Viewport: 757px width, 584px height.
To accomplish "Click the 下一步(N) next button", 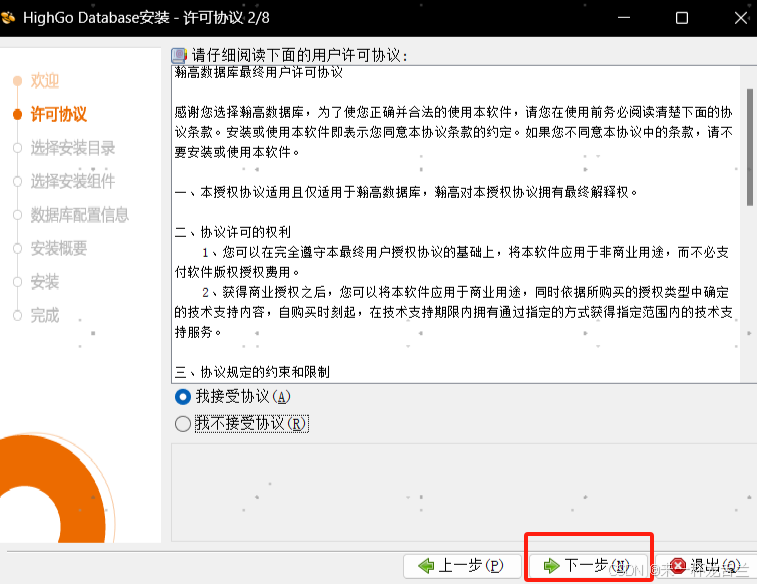I will (588, 566).
